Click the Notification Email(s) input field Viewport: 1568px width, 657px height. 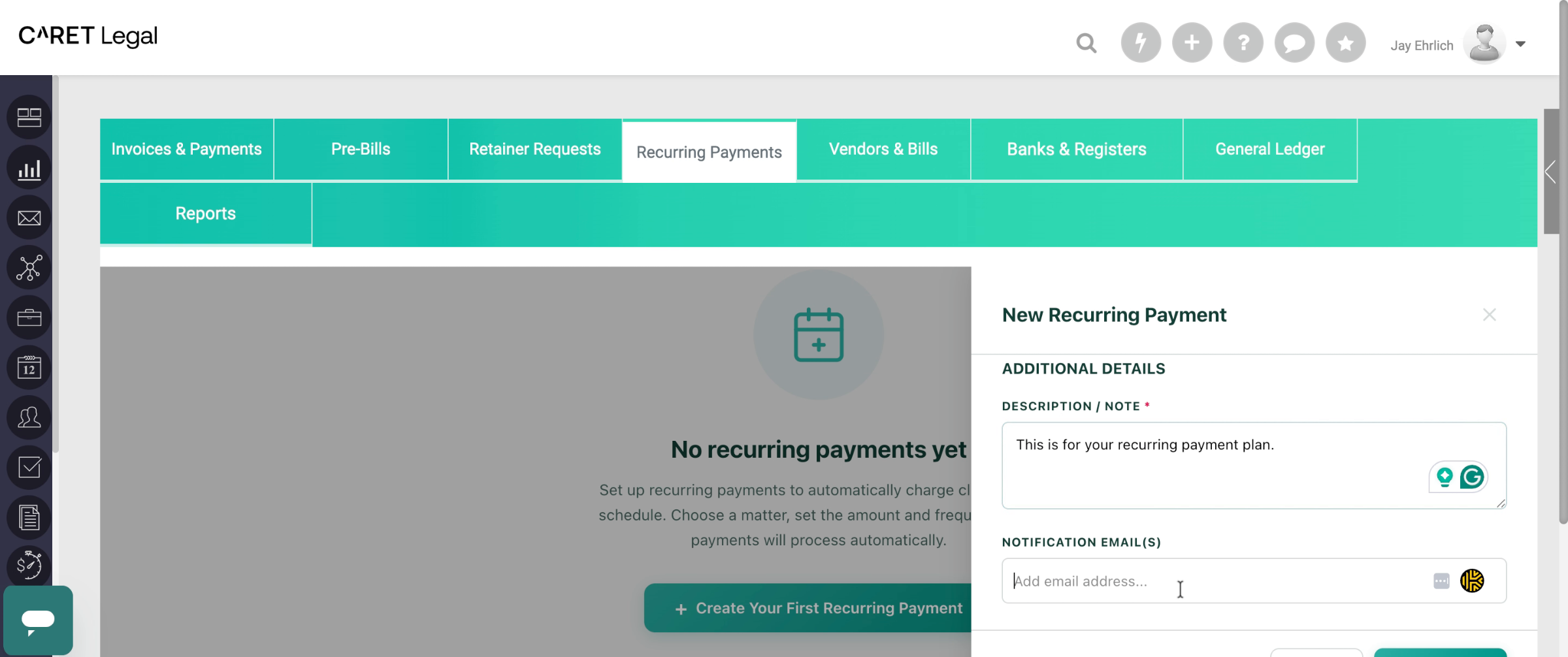pos(1254,581)
